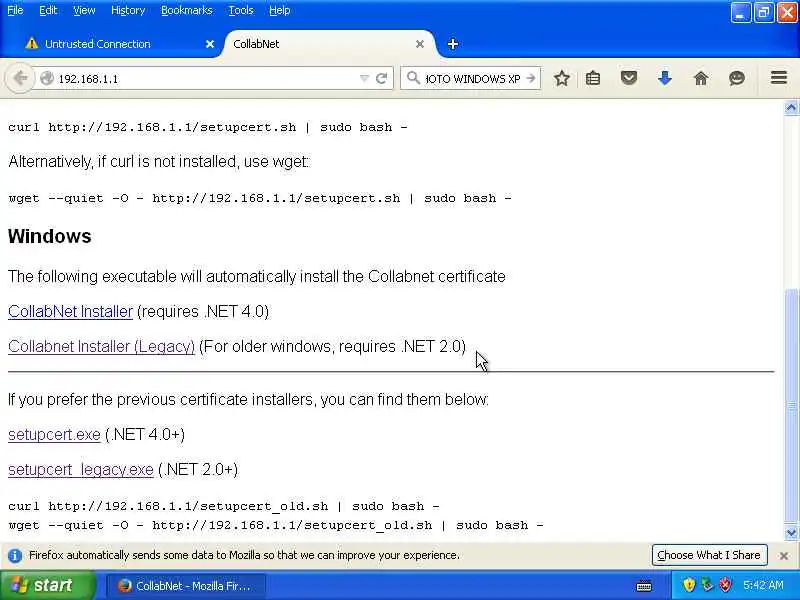The width and height of the screenshot is (800, 600).
Task: Open the Bookmarks menu
Action: (x=186, y=10)
